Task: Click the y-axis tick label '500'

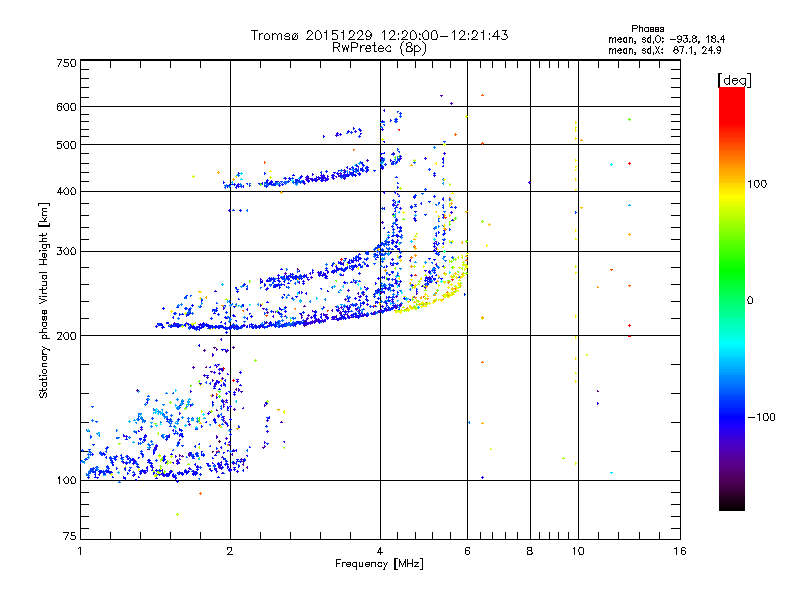Action: [x=67, y=145]
